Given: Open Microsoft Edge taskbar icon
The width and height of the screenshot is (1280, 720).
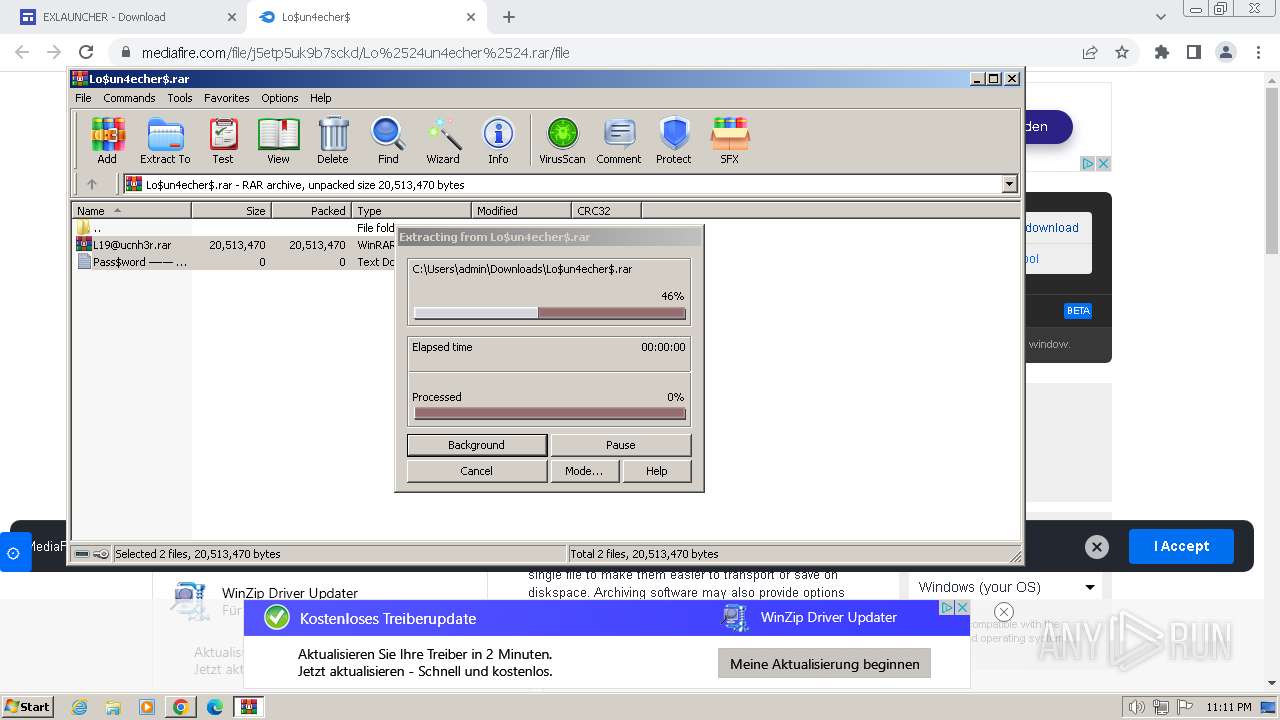Looking at the screenshot, I should pos(214,707).
